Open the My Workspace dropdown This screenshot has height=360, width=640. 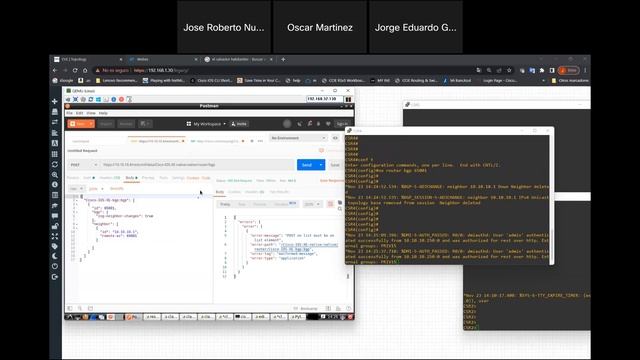coord(207,124)
